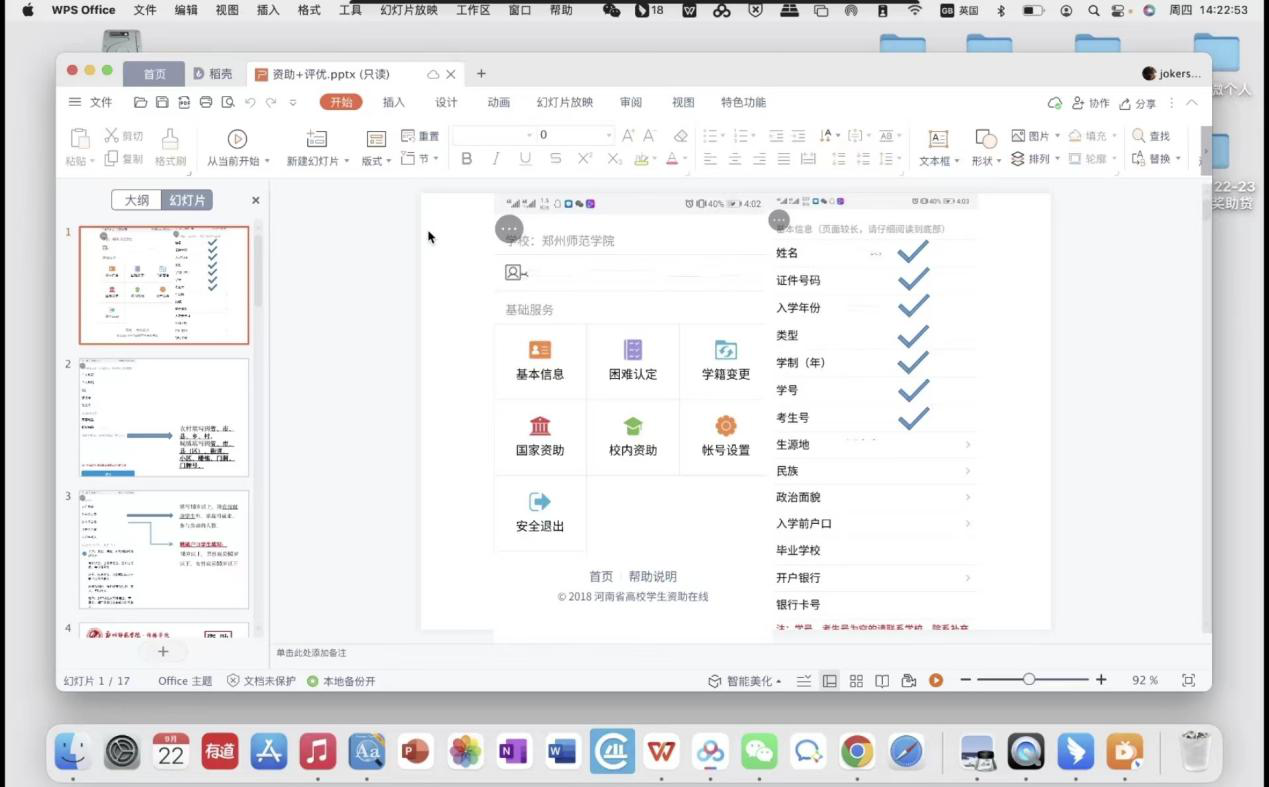Toggle italic formatting
This screenshot has width=1269, height=787.
[x=494, y=159]
